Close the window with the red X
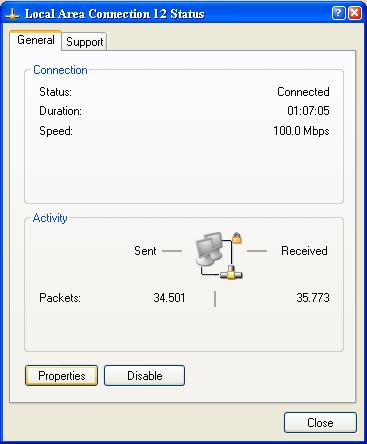This screenshot has height=444, width=367. (355, 13)
